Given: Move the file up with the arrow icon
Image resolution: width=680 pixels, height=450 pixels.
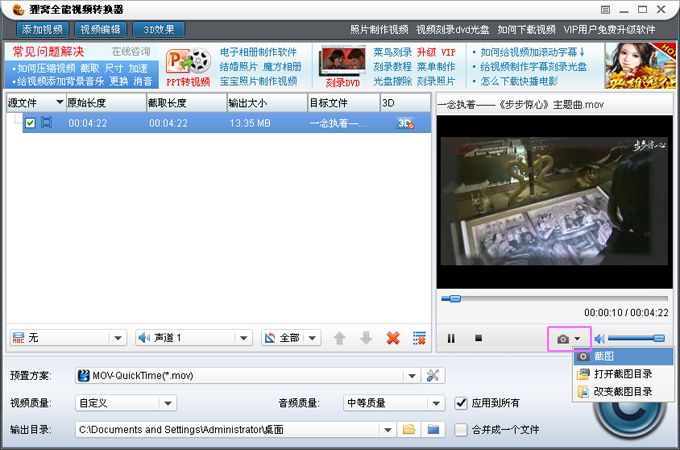Looking at the screenshot, I should pyautogui.click(x=340, y=338).
